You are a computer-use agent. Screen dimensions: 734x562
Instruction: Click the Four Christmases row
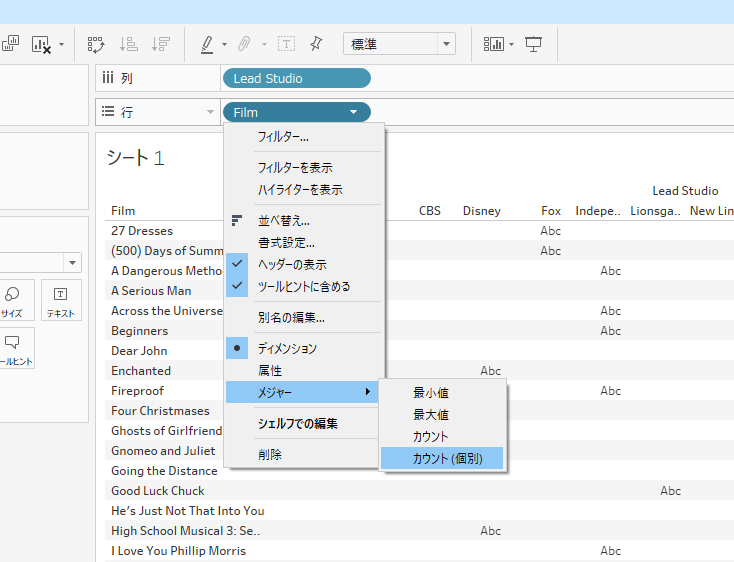point(160,411)
